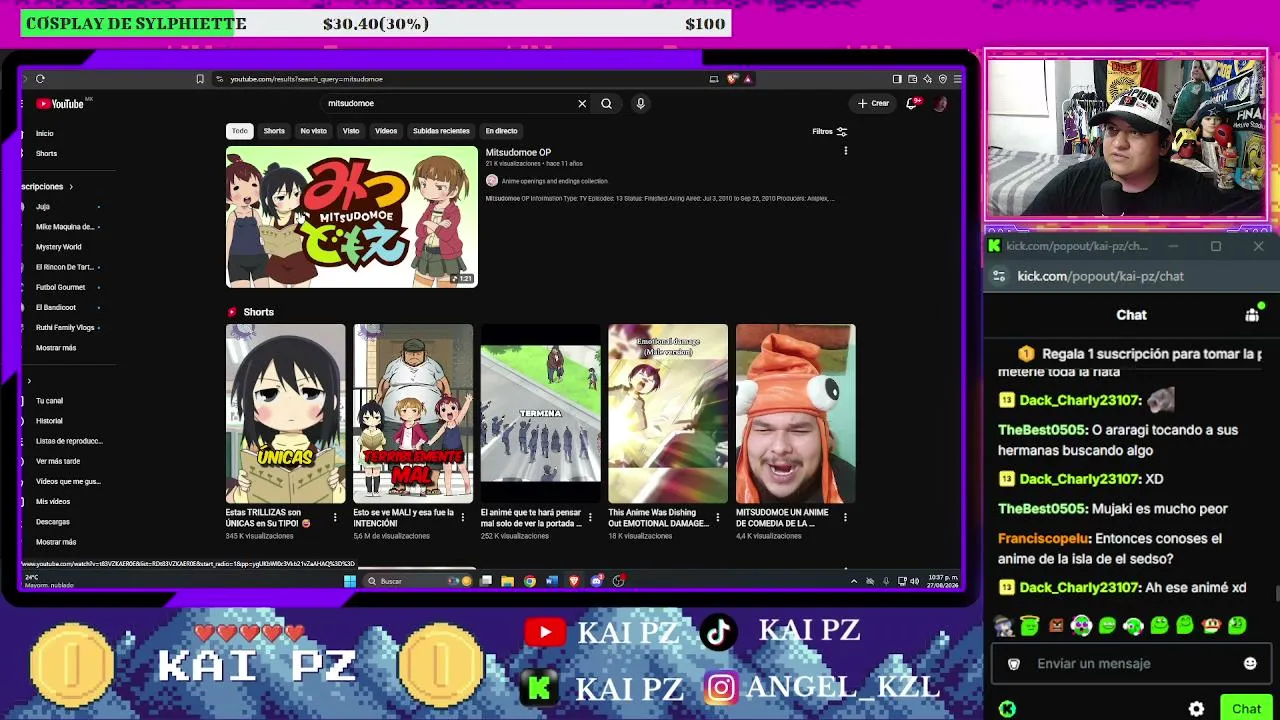
Task: Open Historial in the sidebar
Action: [49, 421]
